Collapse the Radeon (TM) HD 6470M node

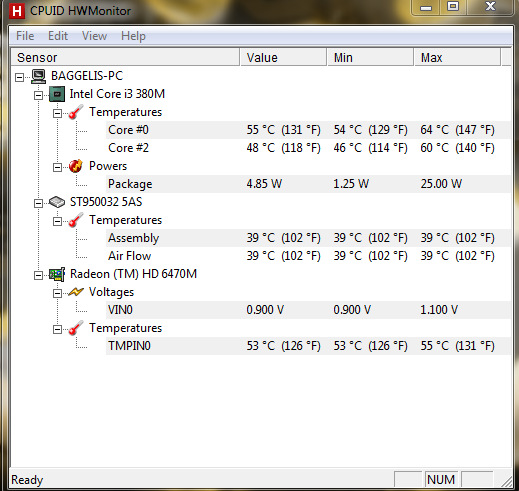pyautogui.click(x=38, y=275)
